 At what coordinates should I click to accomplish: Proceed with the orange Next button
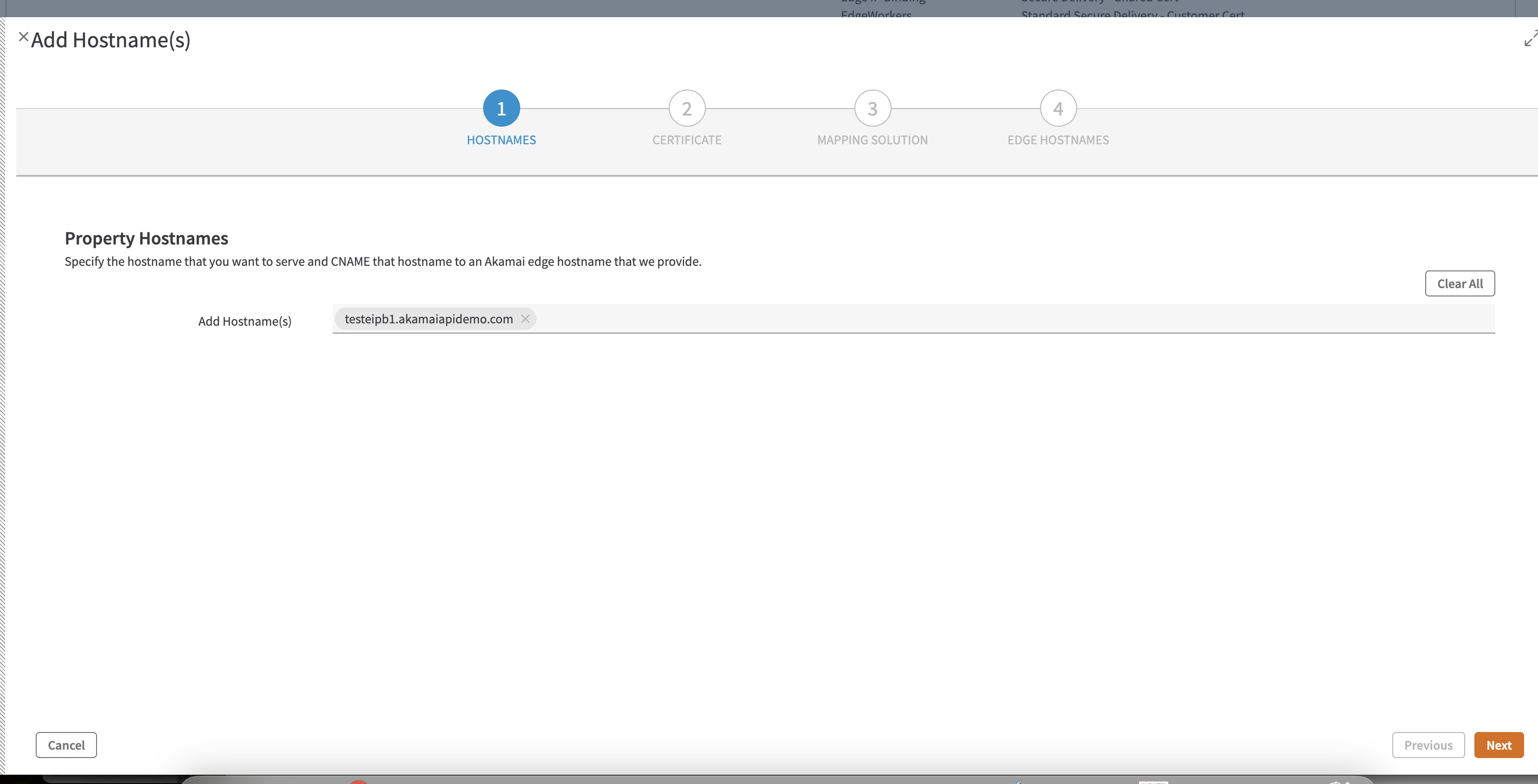click(1499, 745)
